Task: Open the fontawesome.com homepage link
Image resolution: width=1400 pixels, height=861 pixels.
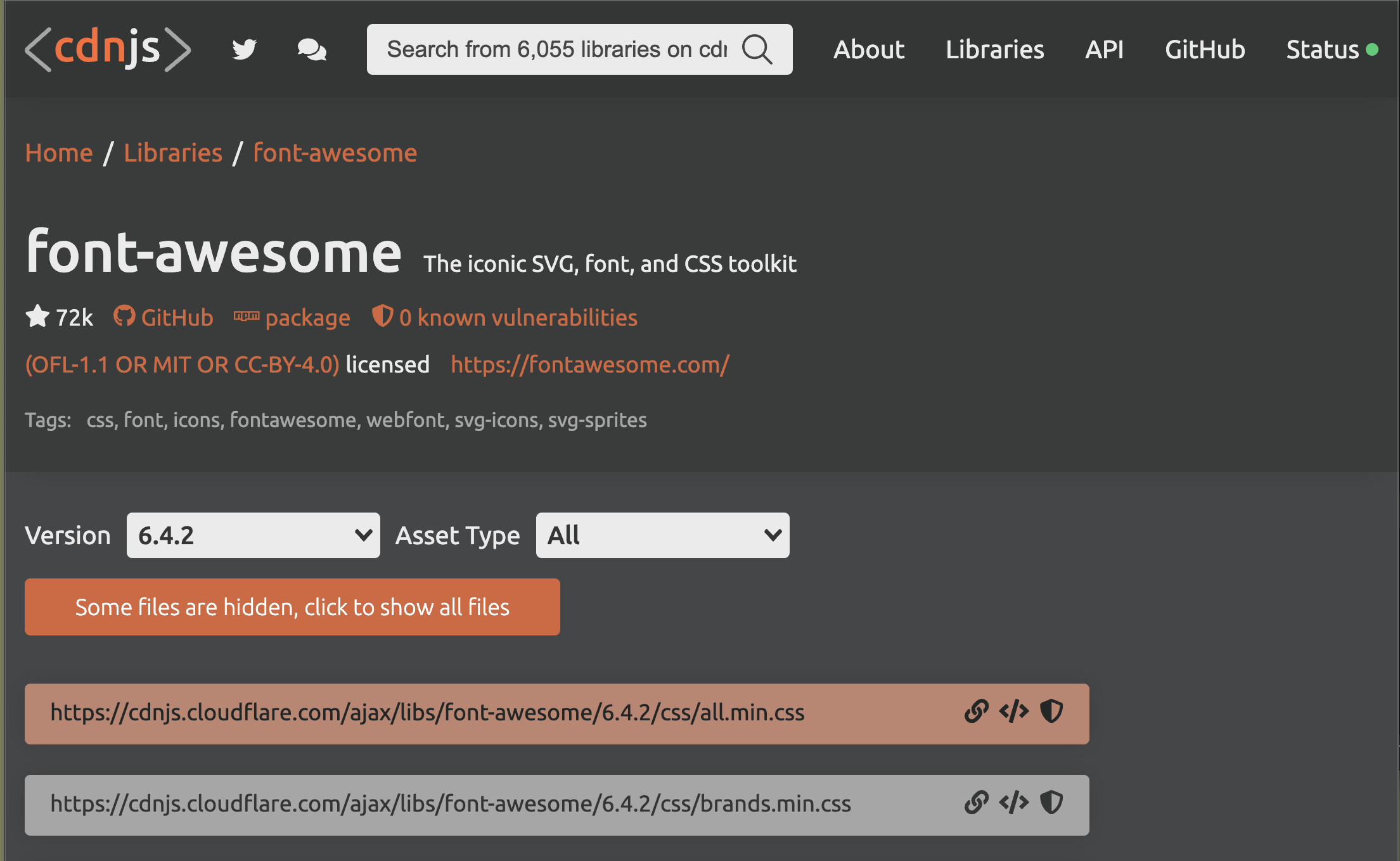Action: (x=590, y=365)
